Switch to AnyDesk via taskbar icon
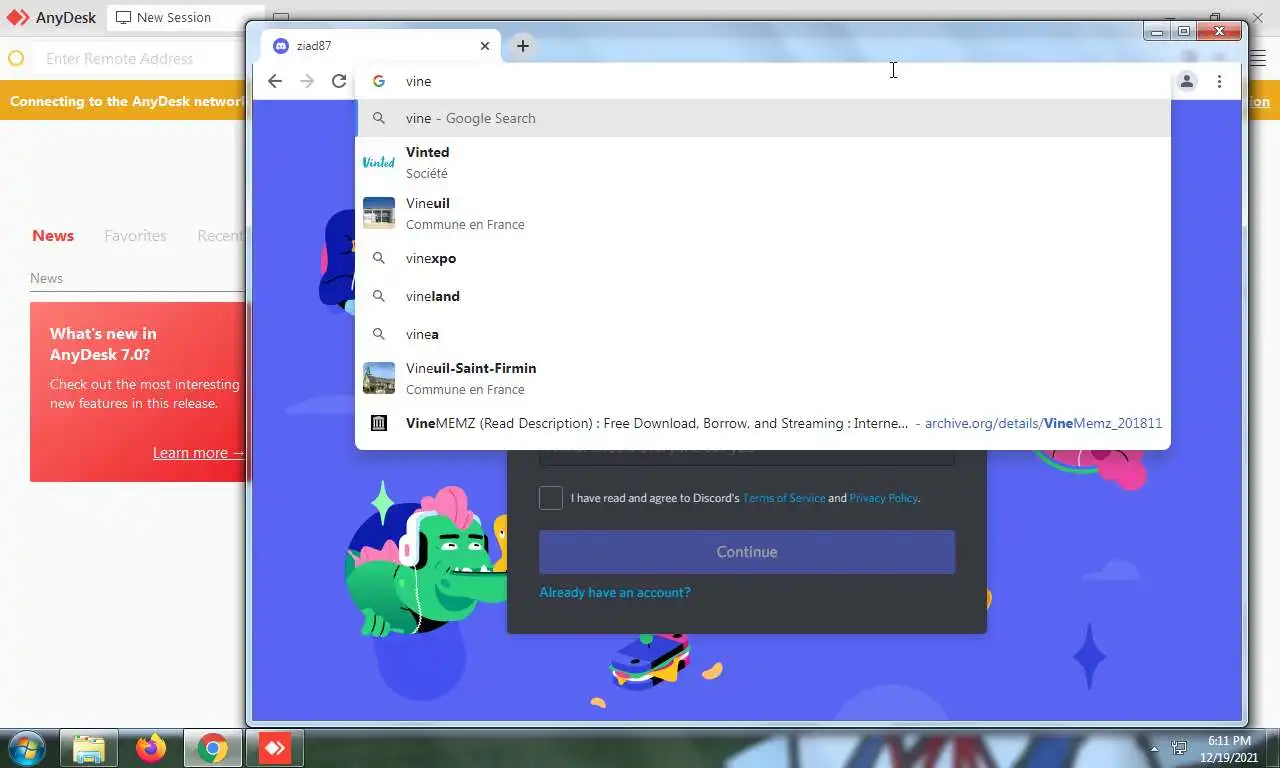 click(275, 748)
